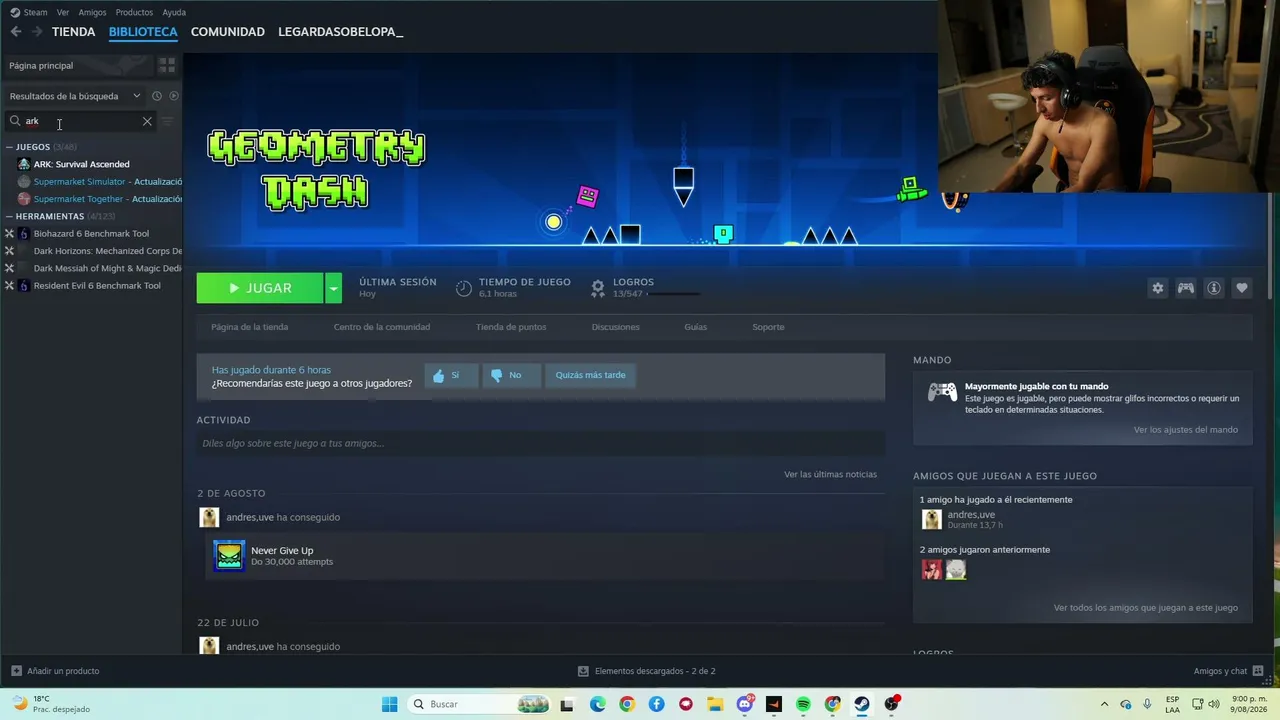Open Microsoft Edge from taskbar
This screenshot has width=1280, height=720.
click(597, 704)
